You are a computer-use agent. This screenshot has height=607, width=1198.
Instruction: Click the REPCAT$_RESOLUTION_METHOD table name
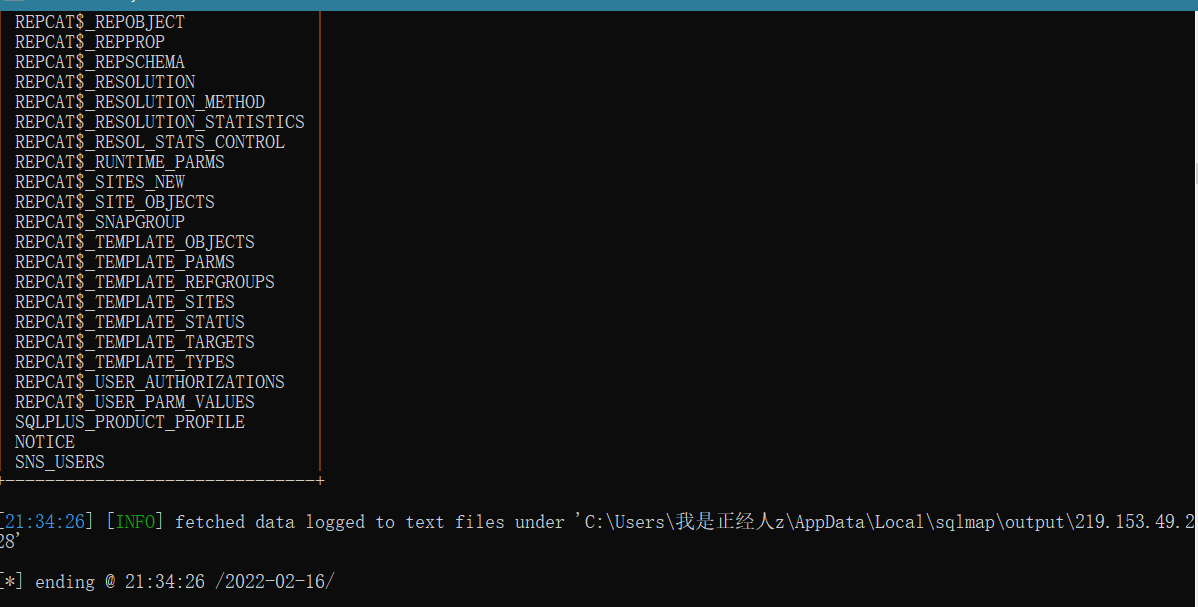(140, 102)
